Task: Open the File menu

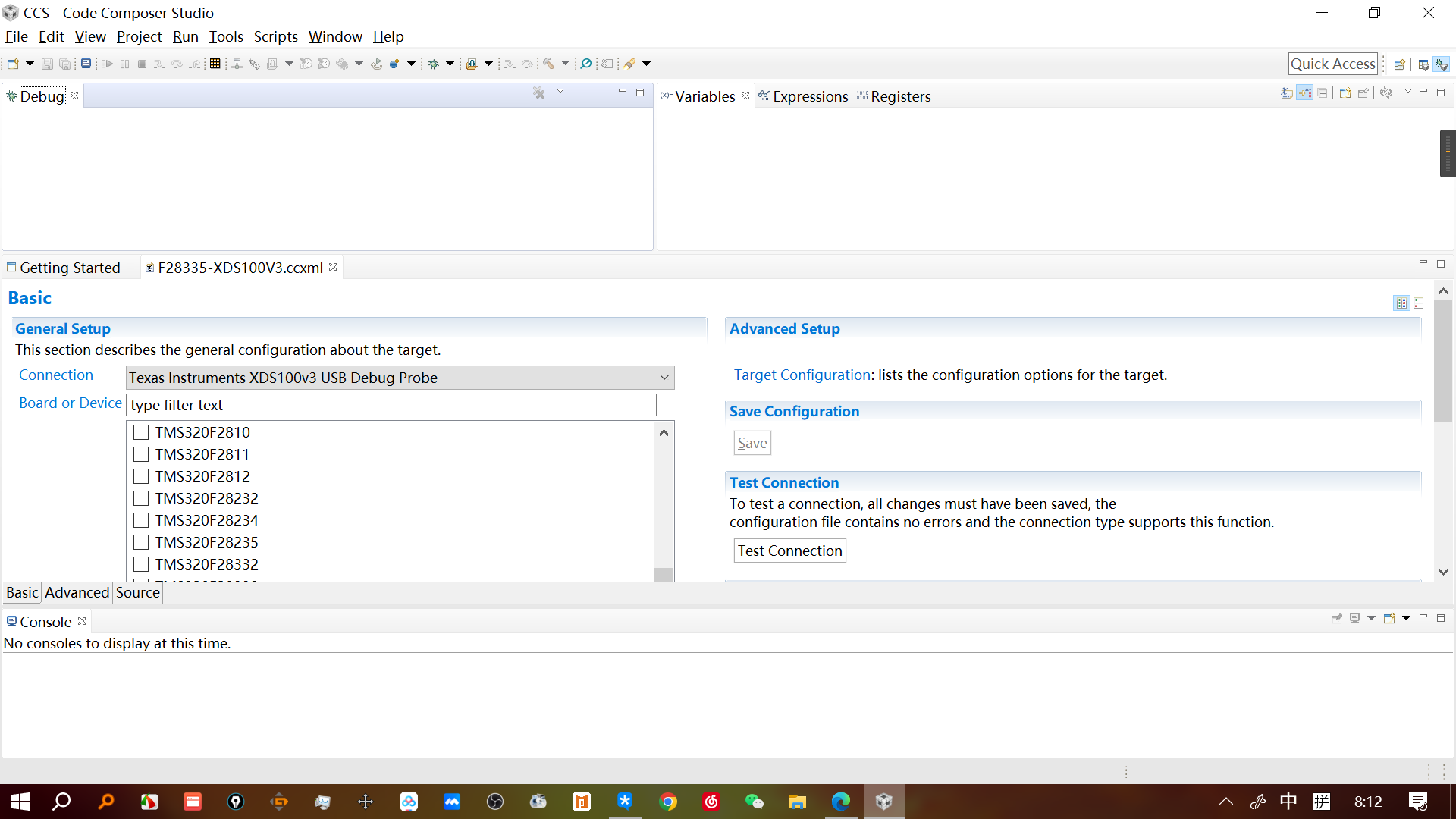Action: [17, 36]
